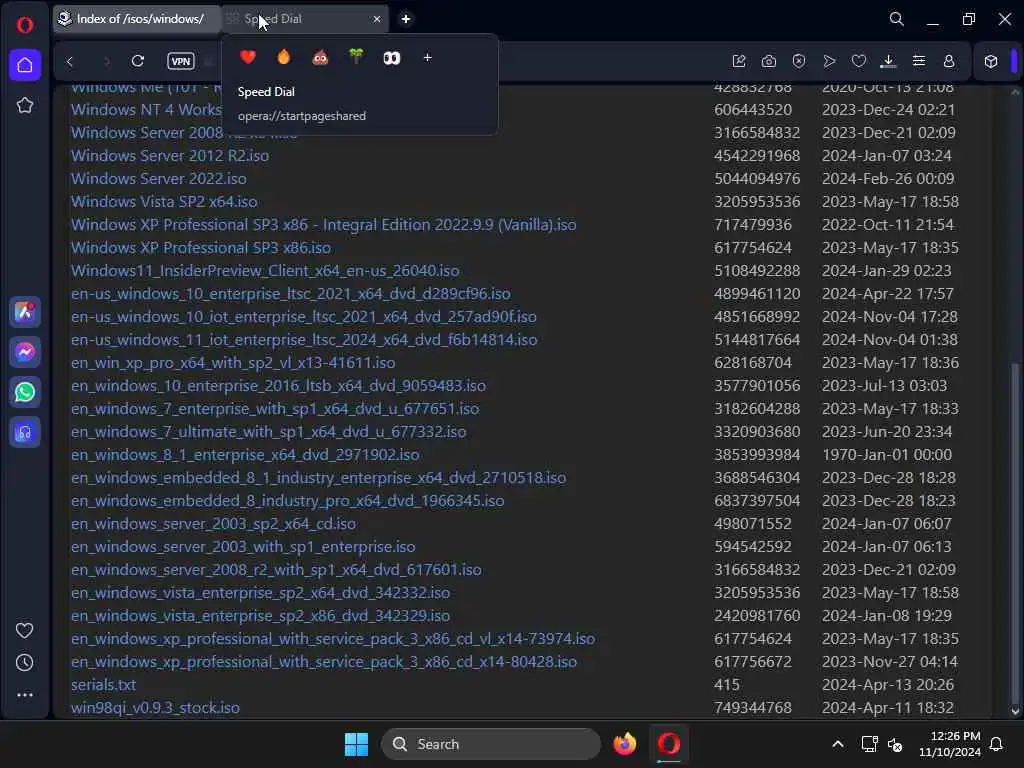Click scrollbar down arrow
Viewport: 1024px width, 768px height.
point(1015,711)
